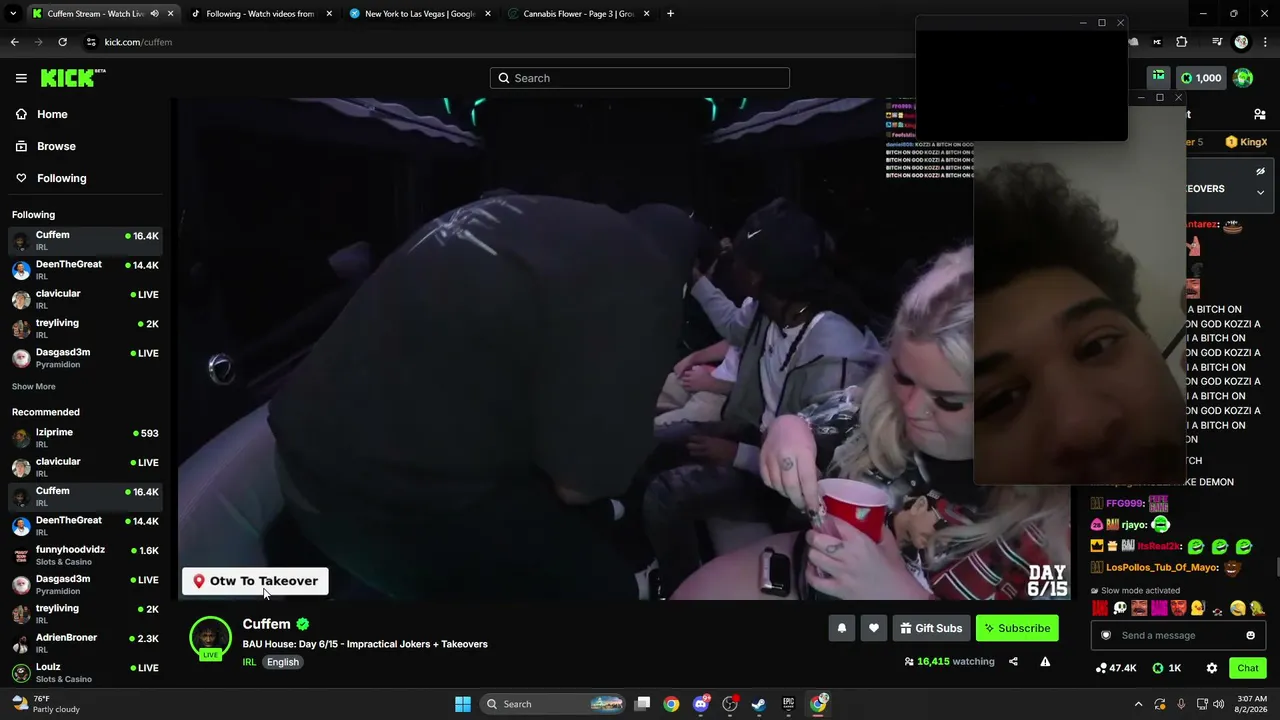Click the Otw To Takeover location tag

point(255,581)
